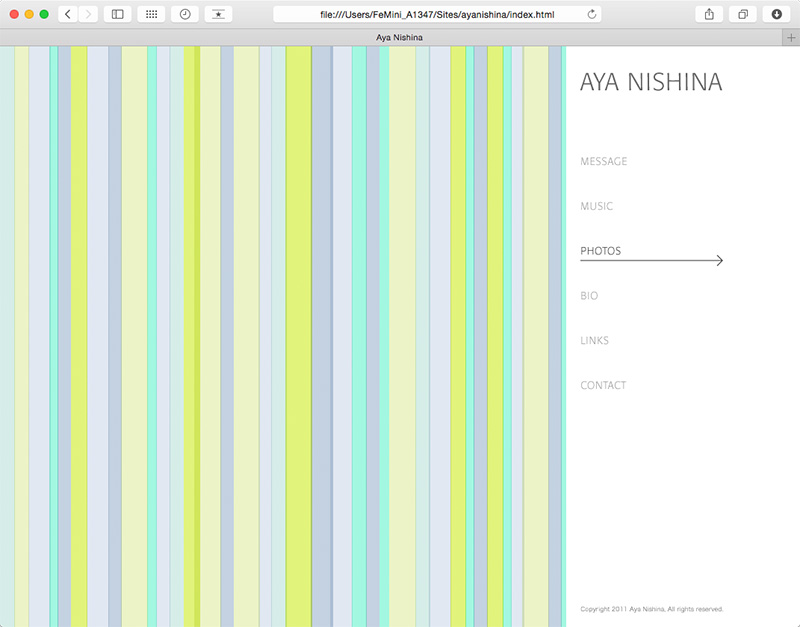This screenshot has height=627, width=800.
Task: Open the Top Sites grid
Action: (151, 14)
